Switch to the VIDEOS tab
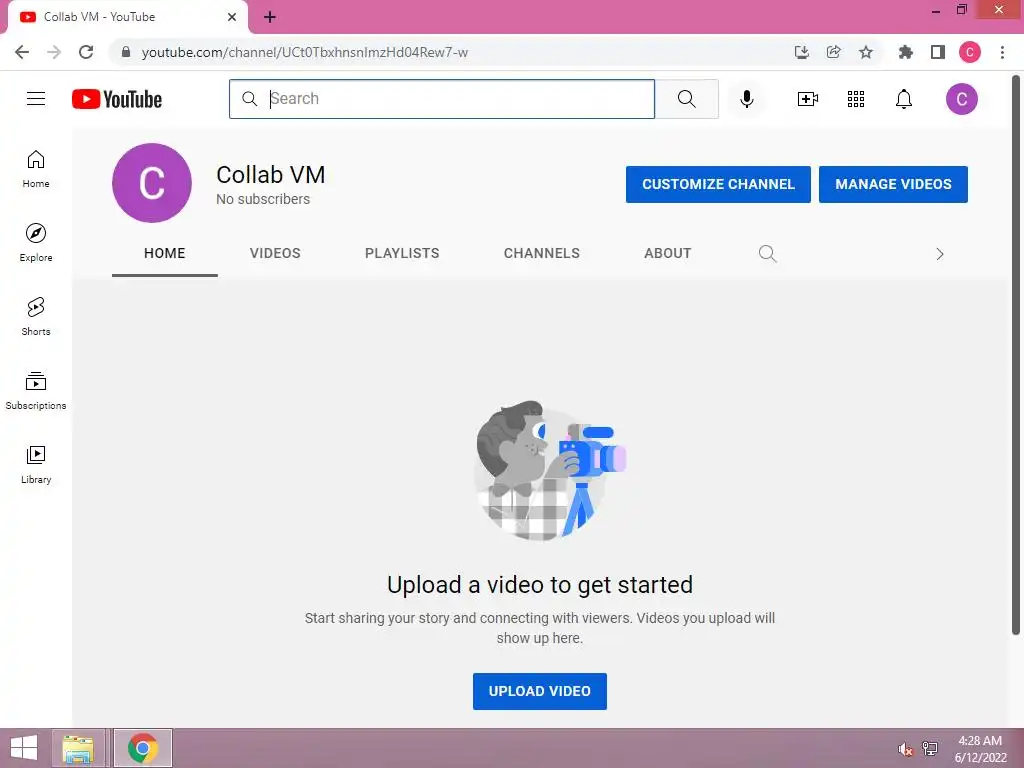The height and width of the screenshot is (768, 1024). pyautogui.click(x=275, y=253)
